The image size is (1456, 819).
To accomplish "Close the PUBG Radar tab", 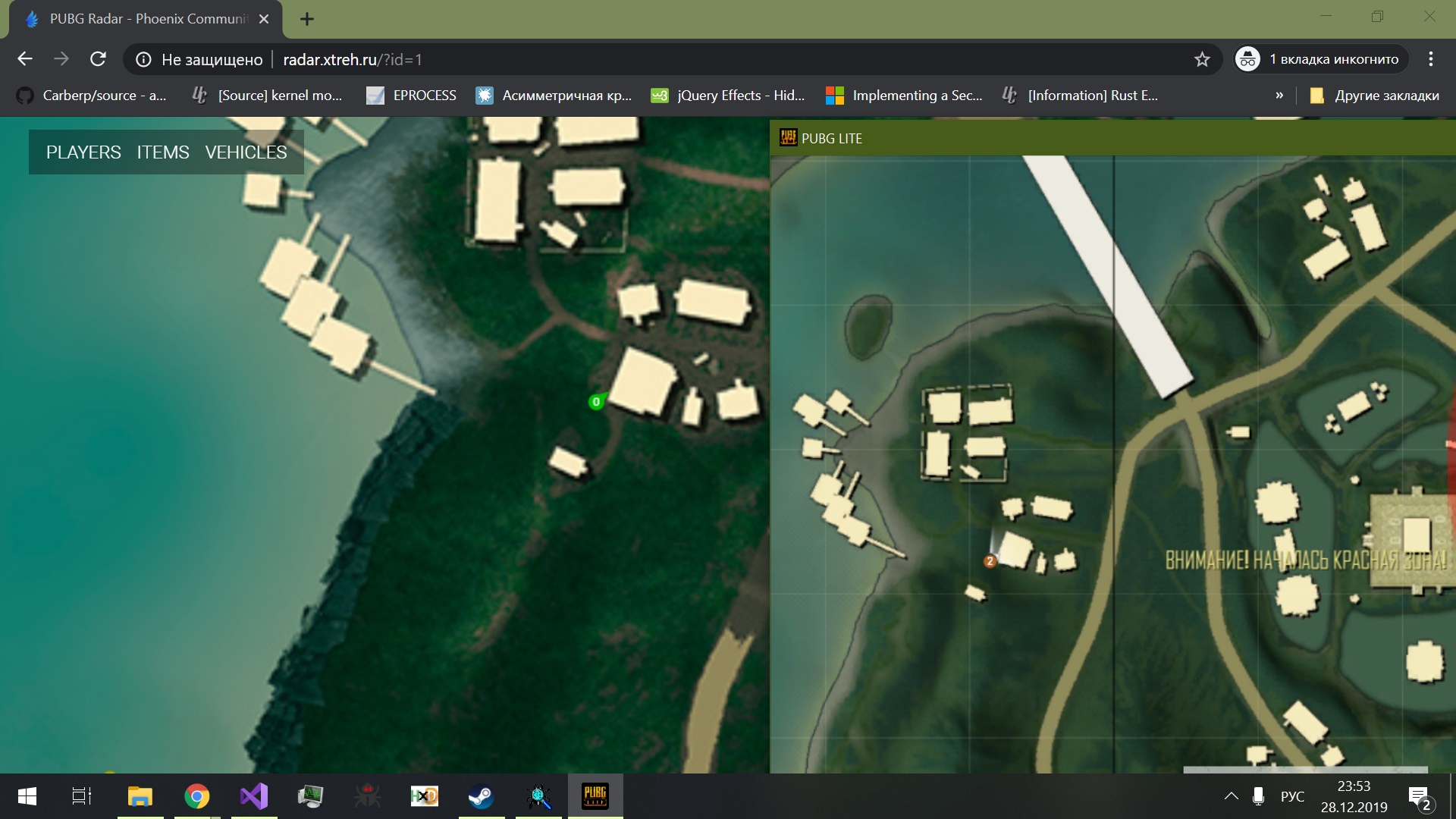I will click(x=264, y=19).
